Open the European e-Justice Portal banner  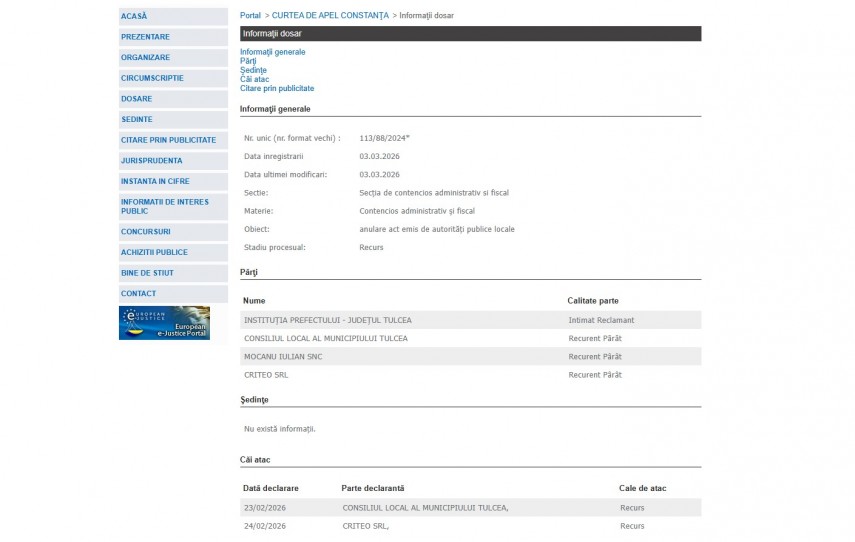(164, 323)
